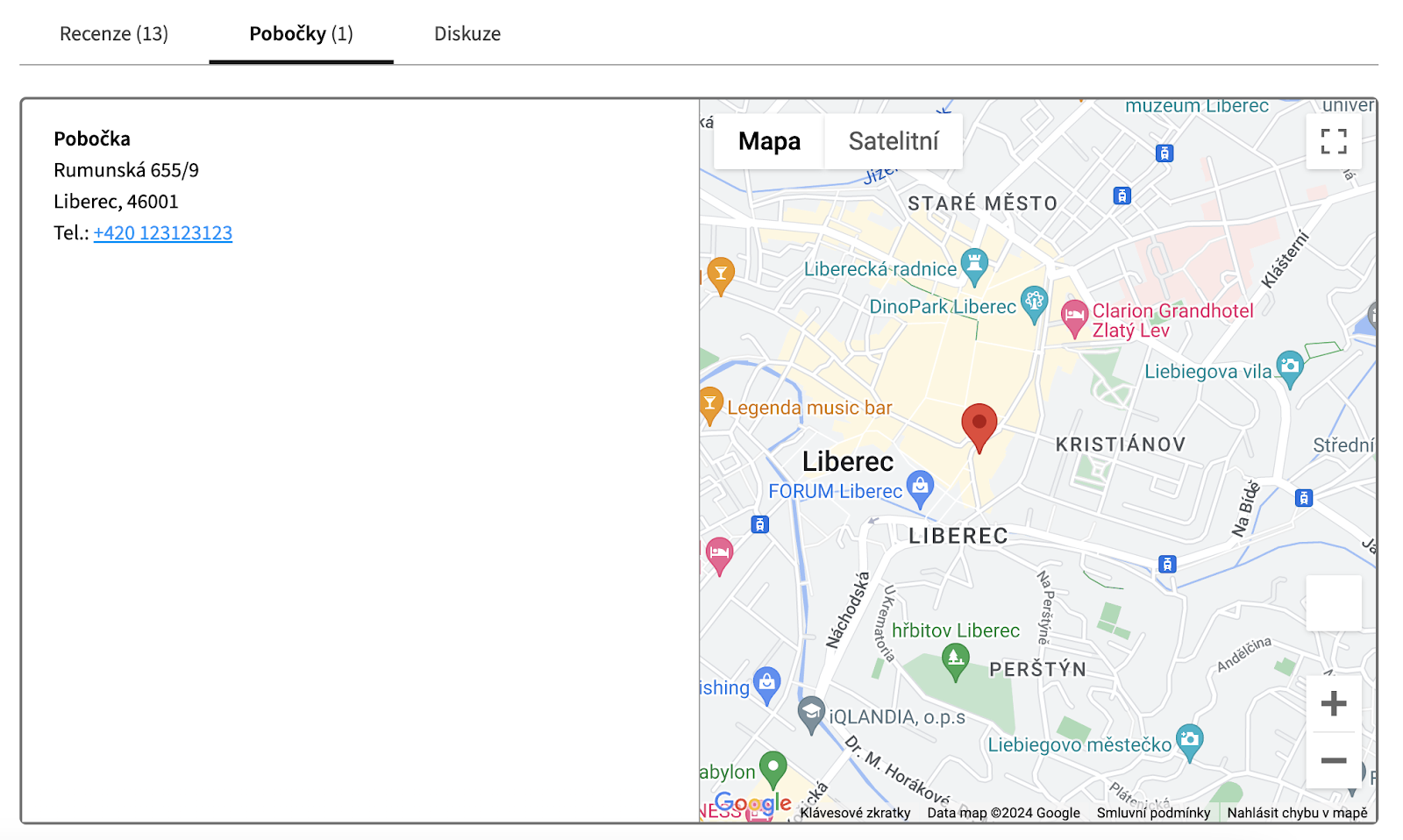Click the Data map ©2024 Google text
Viewport: 1403px width, 840px height.
[1003, 813]
